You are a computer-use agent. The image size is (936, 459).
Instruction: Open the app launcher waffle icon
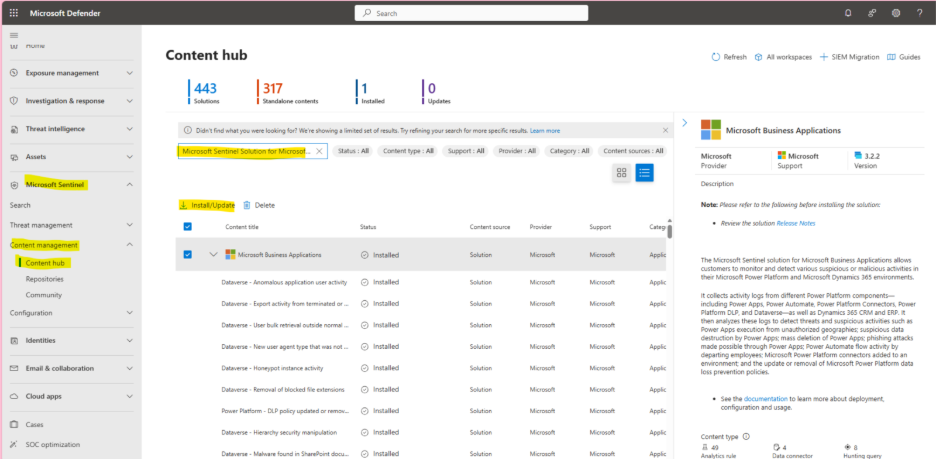[x=13, y=13]
